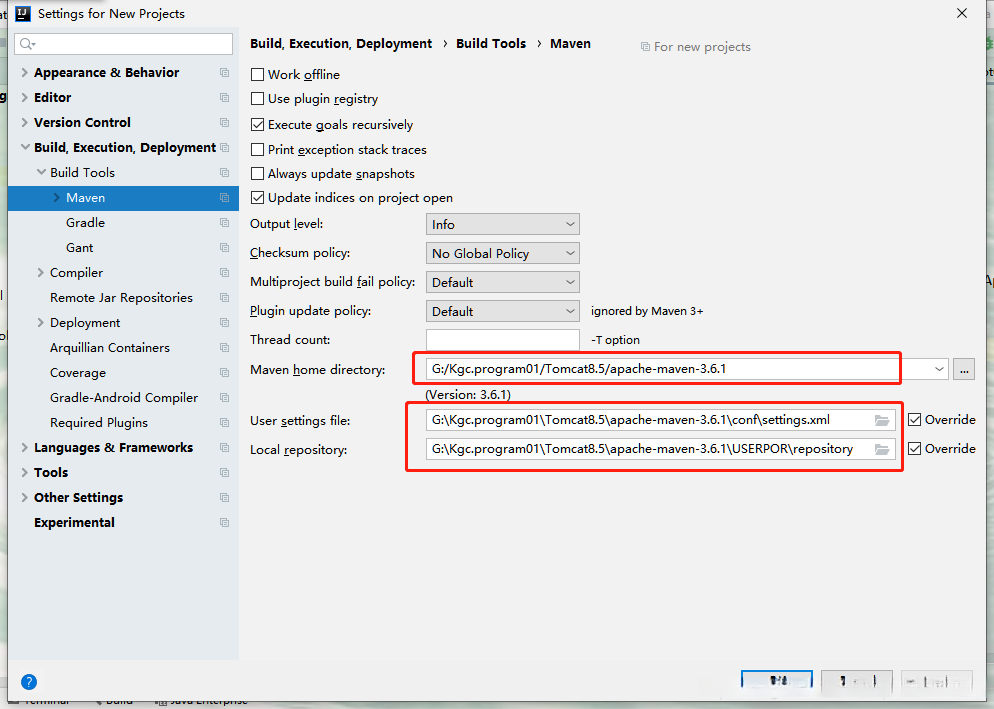Image resolution: width=994 pixels, height=709 pixels.
Task: Click the IntelliJ IDEA logo in title bar
Action: coord(23,13)
